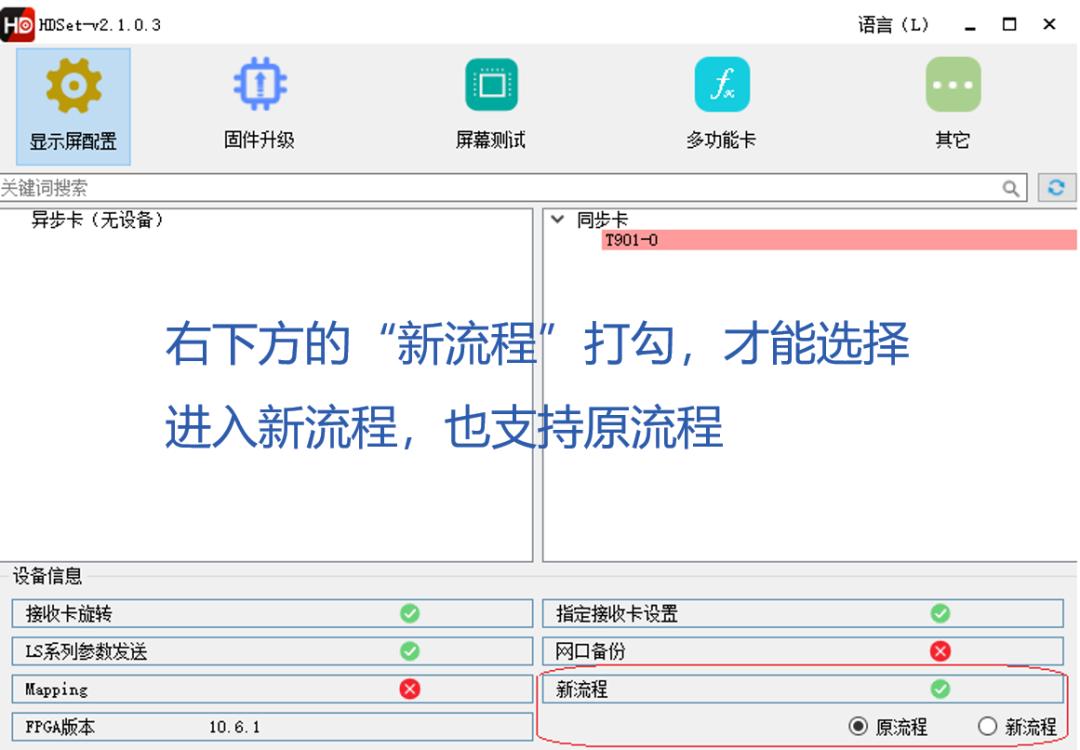Viewport: 1080px width, 750px height.
Task: Click the HDSet logo icon
Action: 17,22
